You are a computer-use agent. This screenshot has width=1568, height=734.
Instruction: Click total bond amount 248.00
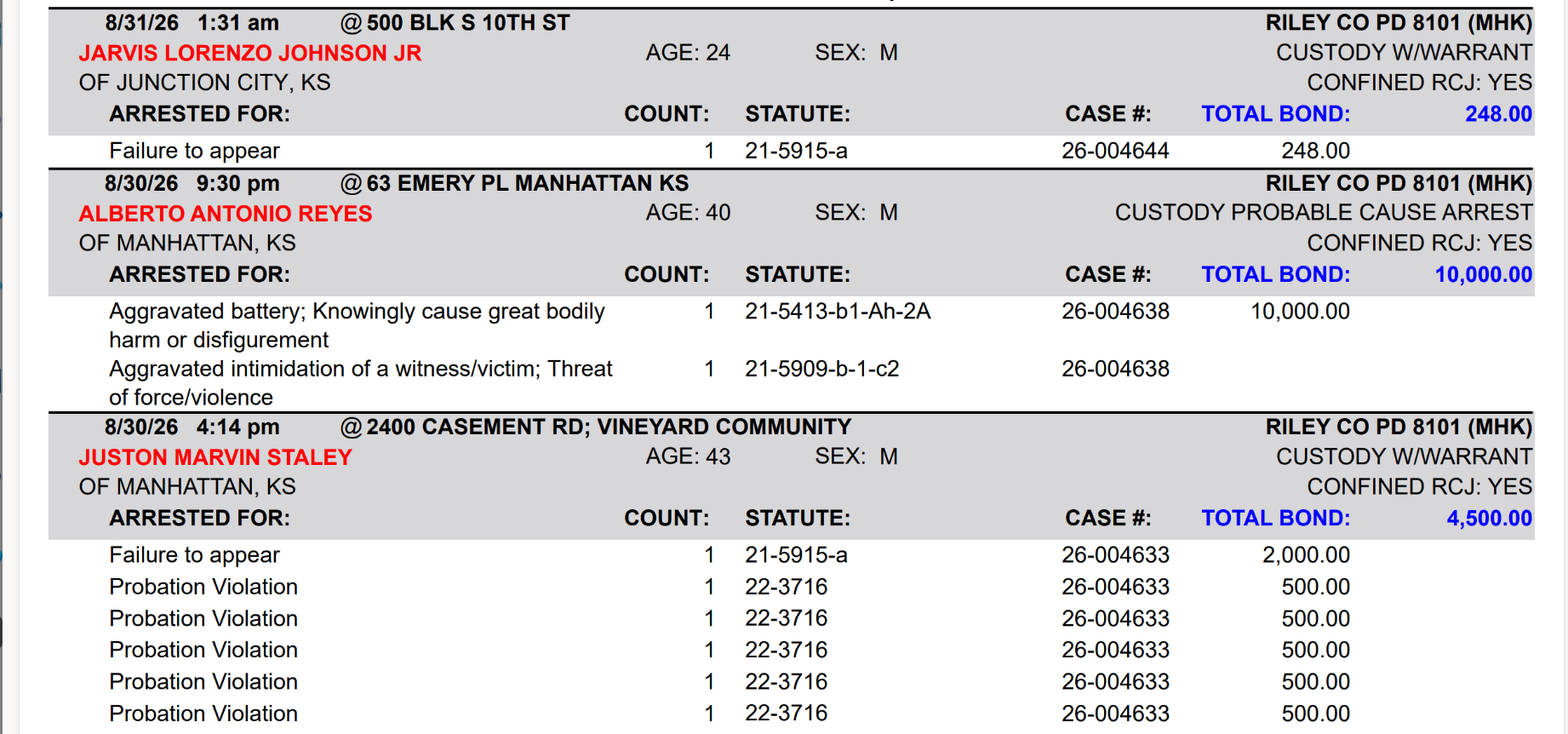click(1498, 114)
